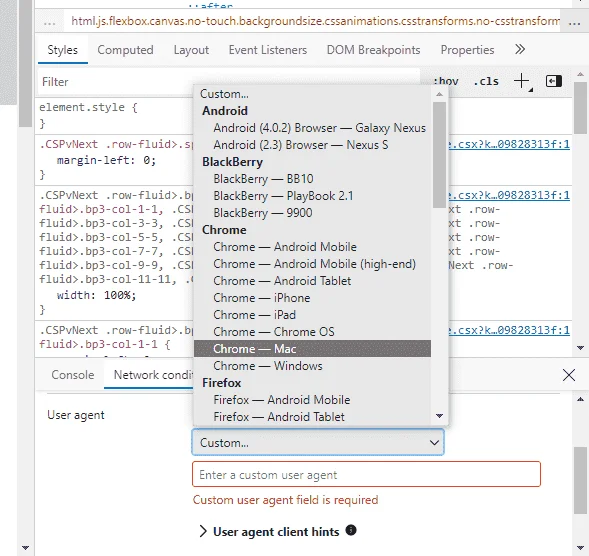This screenshot has height=556, width=589.
Task: Pick Chrome — iPhone user agent
Action: coord(312,298)
